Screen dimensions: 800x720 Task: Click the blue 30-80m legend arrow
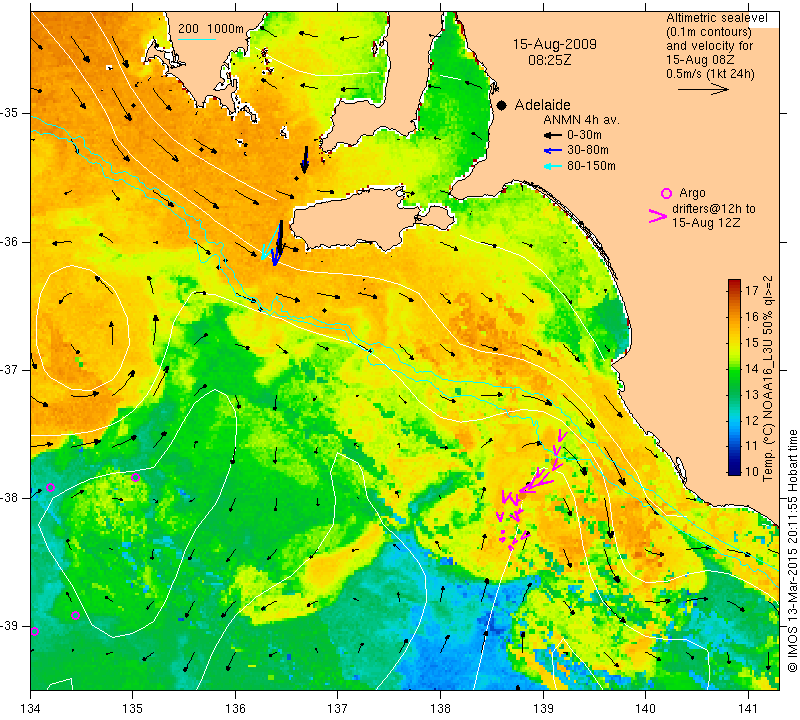tap(553, 151)
